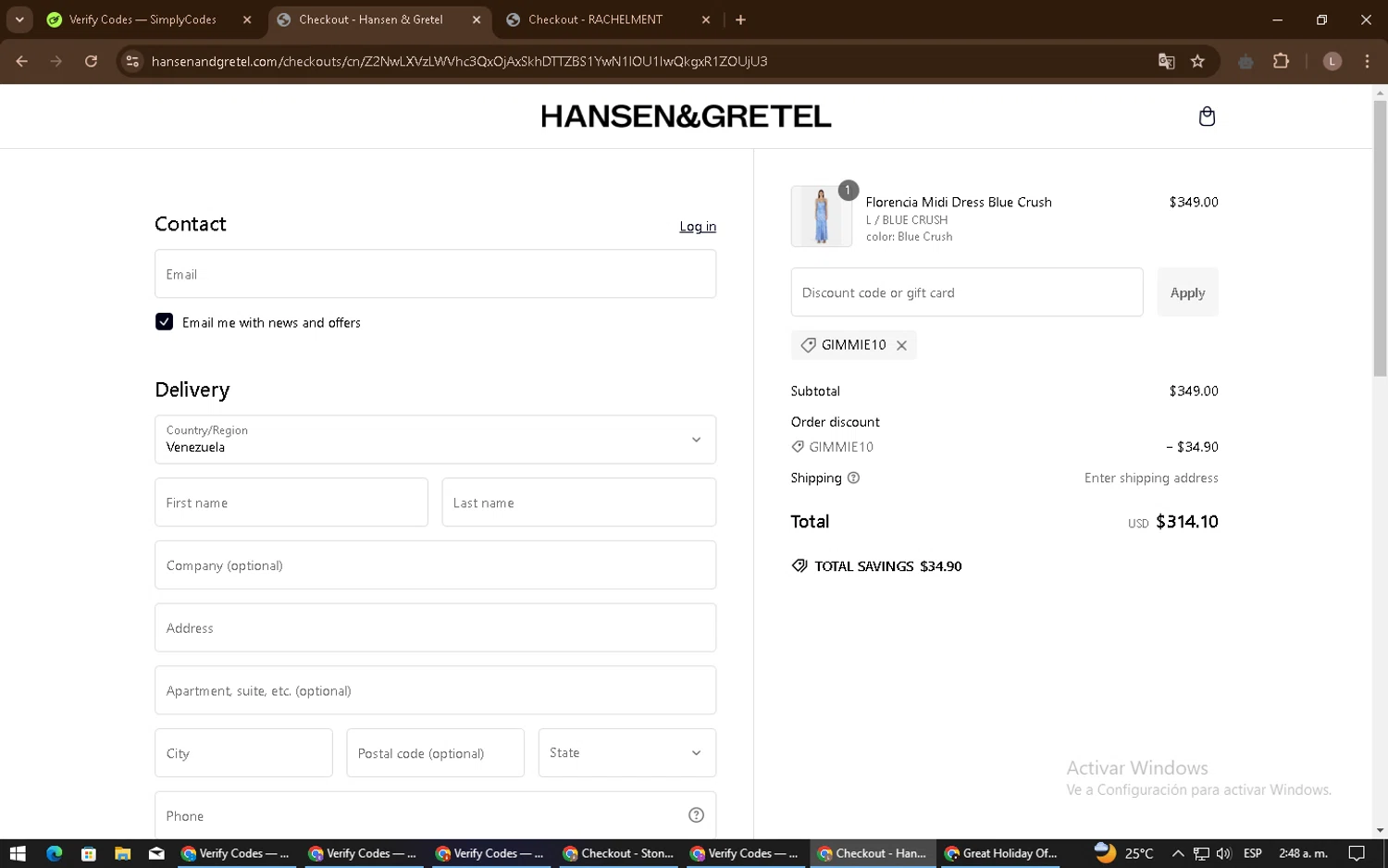
Task: Focus the Phone field
Action: 435,815
